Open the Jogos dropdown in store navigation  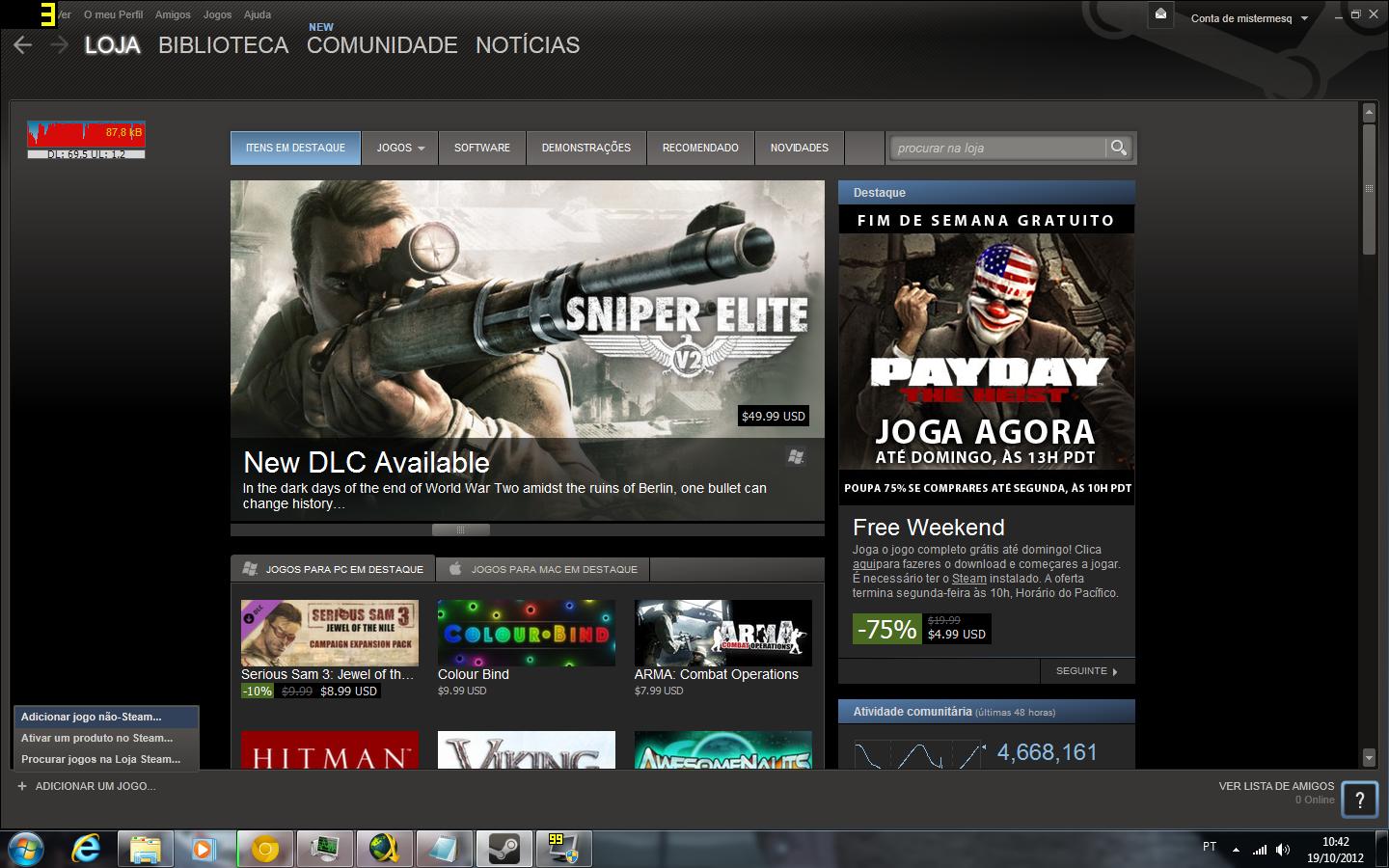click(400, 148)
